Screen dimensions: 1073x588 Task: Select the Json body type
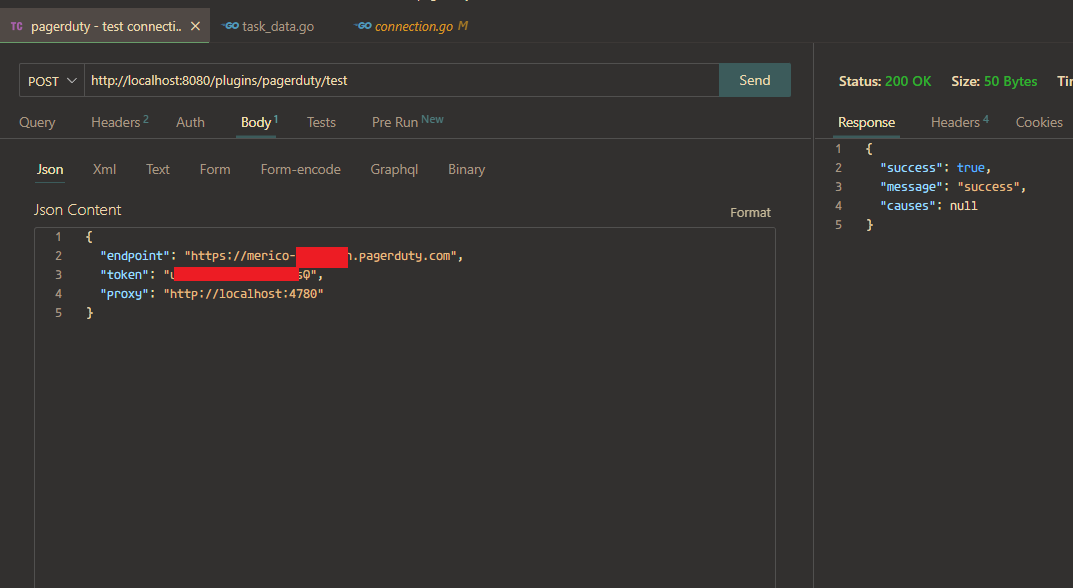[50, 169]
